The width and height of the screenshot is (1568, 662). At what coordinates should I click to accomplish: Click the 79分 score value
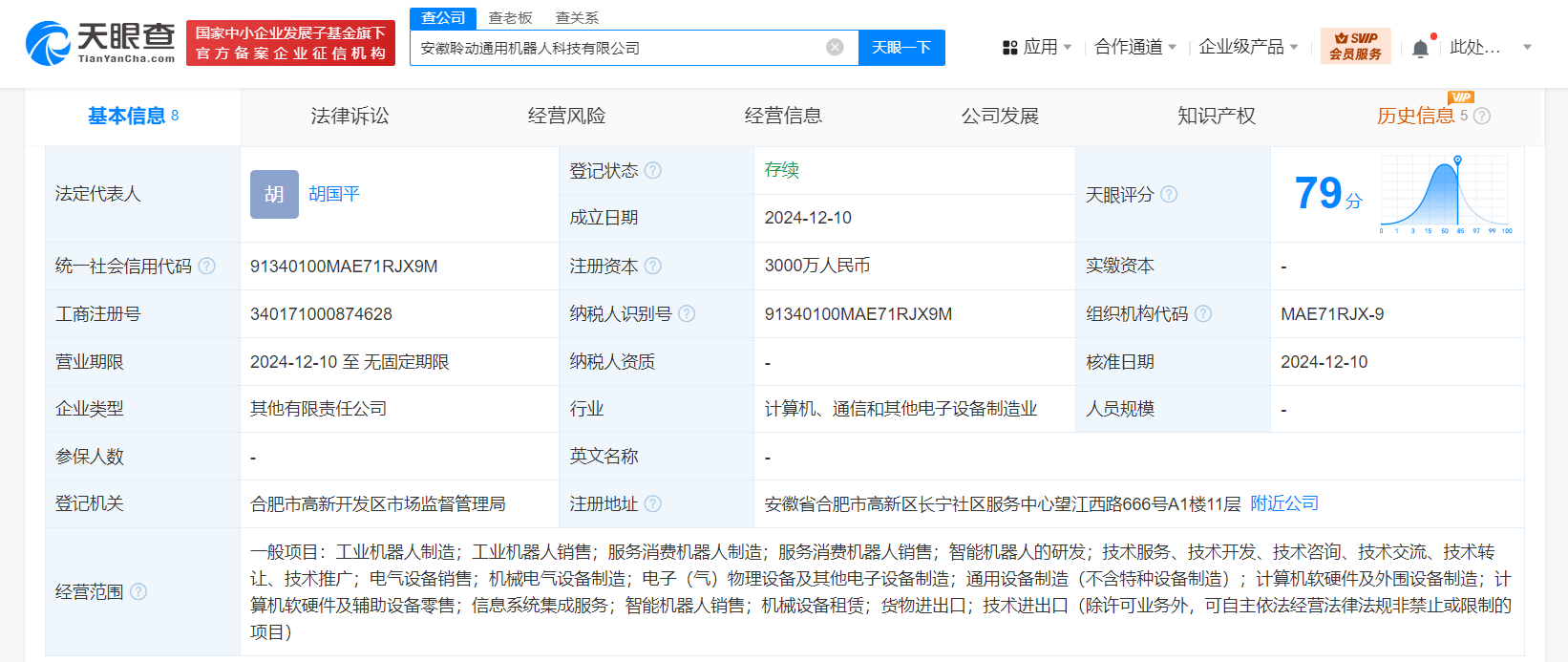click(1328, 194)
